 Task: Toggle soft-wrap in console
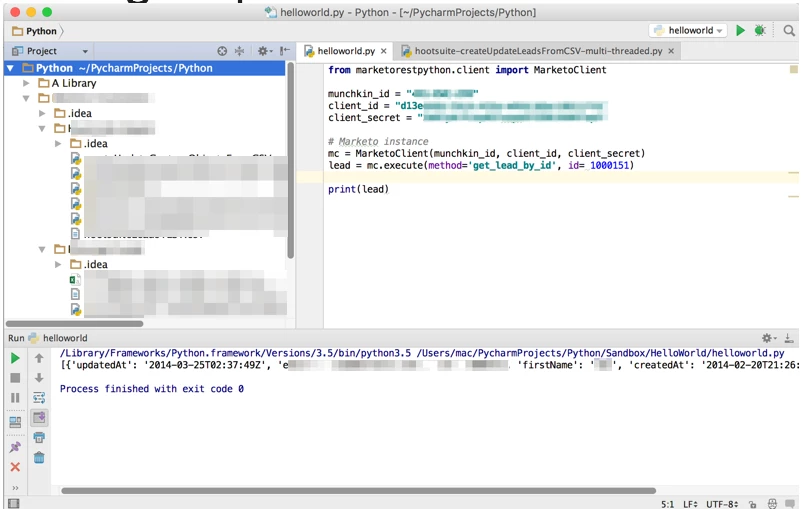pos(39,398)
